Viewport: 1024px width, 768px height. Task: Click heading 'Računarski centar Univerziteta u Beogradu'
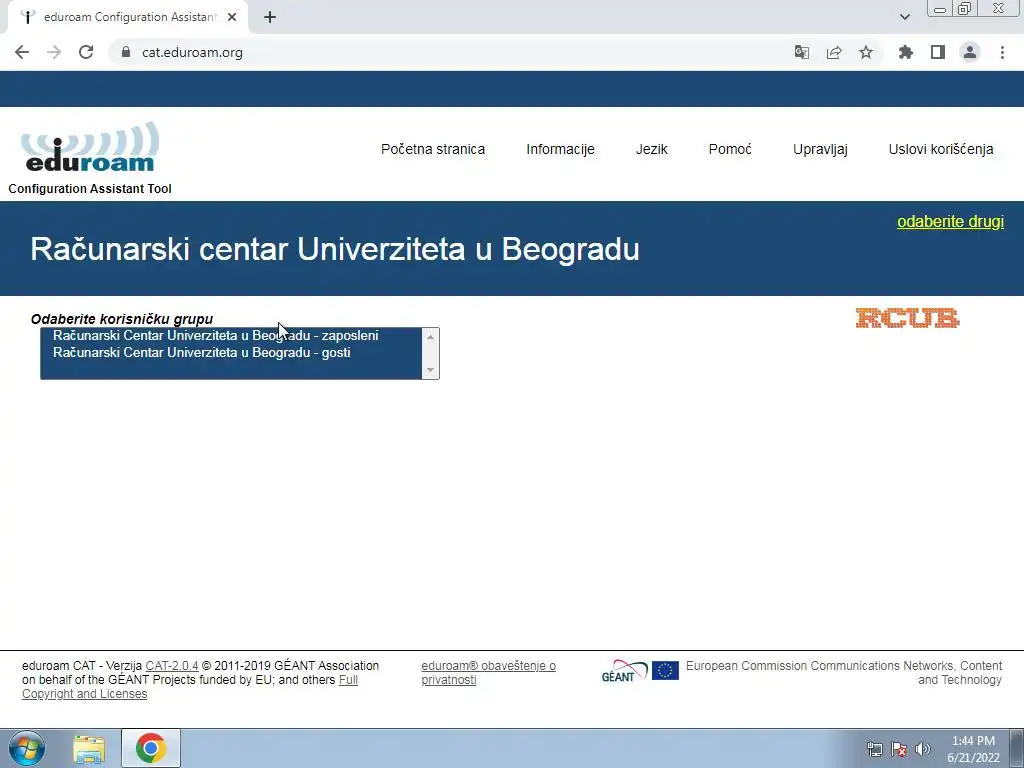pyautogui.click(x=335, y=249)
